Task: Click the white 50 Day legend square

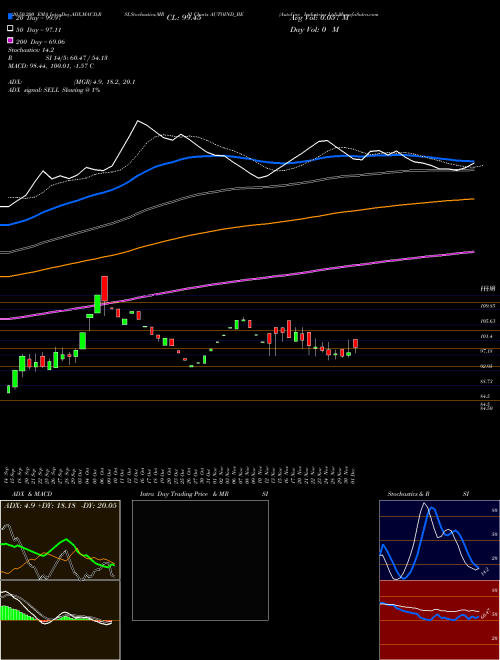Action: [10, 29]
